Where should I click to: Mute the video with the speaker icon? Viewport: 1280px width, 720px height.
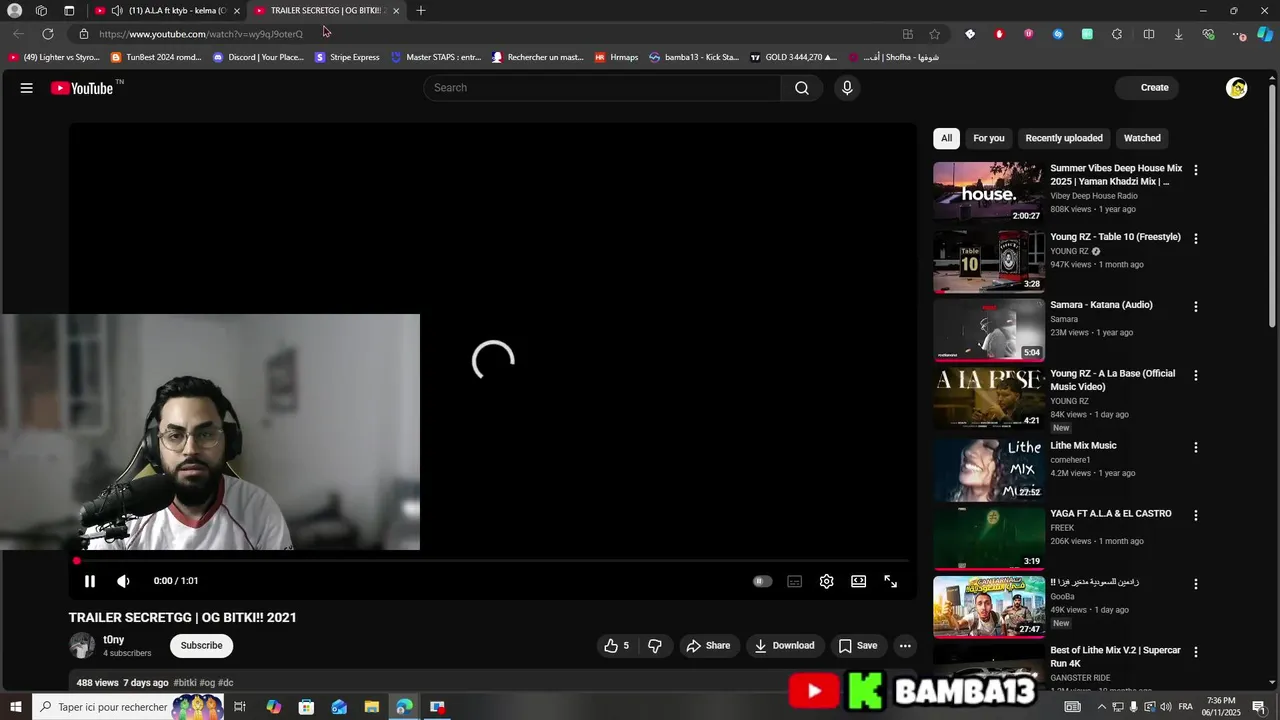(x=124, y=581)
